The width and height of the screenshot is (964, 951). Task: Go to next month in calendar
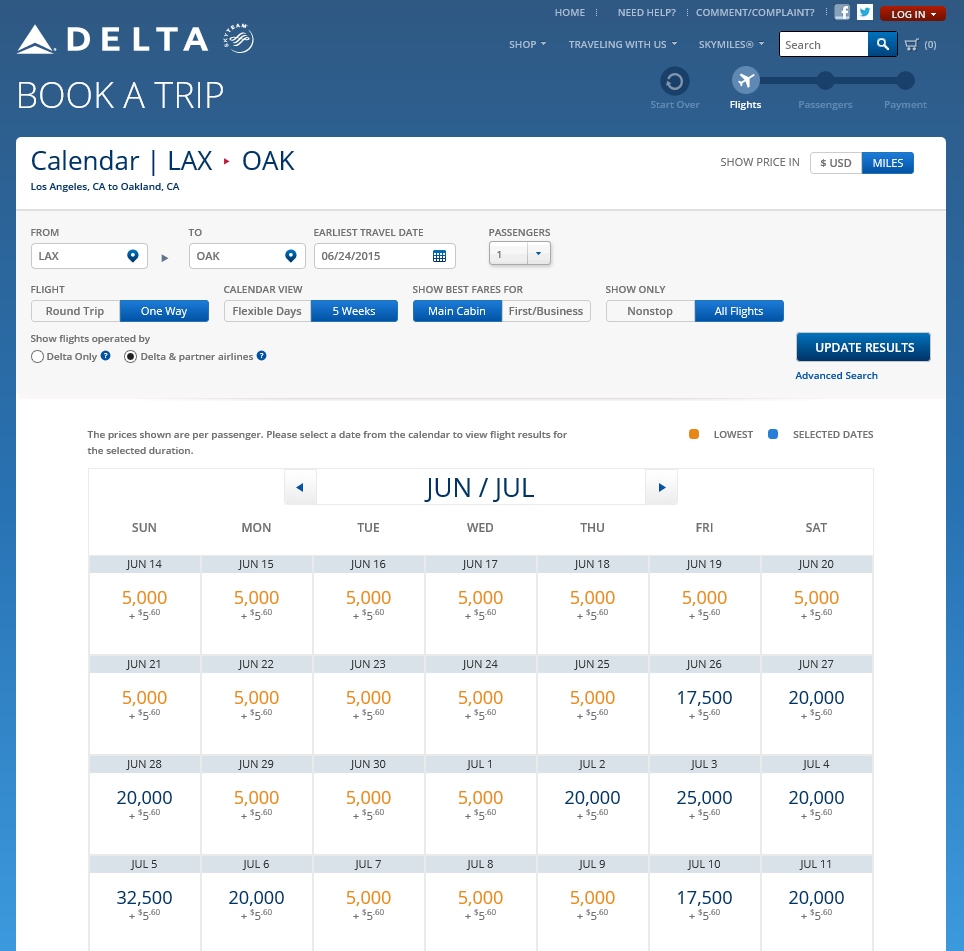(661, 488)
